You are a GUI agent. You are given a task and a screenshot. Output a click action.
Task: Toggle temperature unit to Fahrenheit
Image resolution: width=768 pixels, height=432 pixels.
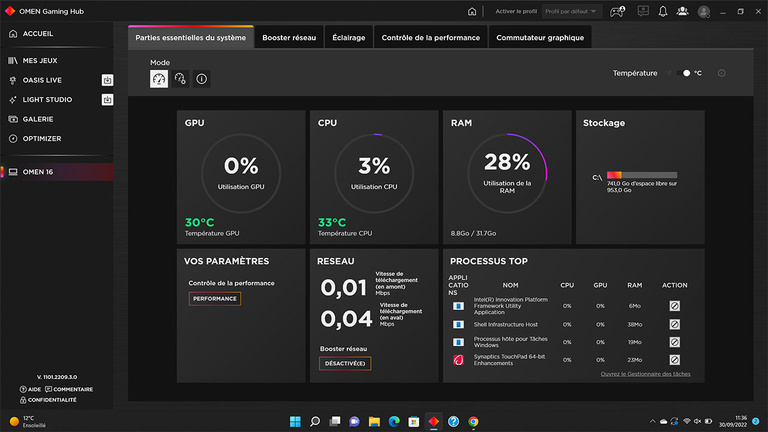click(x=683, y=73)
